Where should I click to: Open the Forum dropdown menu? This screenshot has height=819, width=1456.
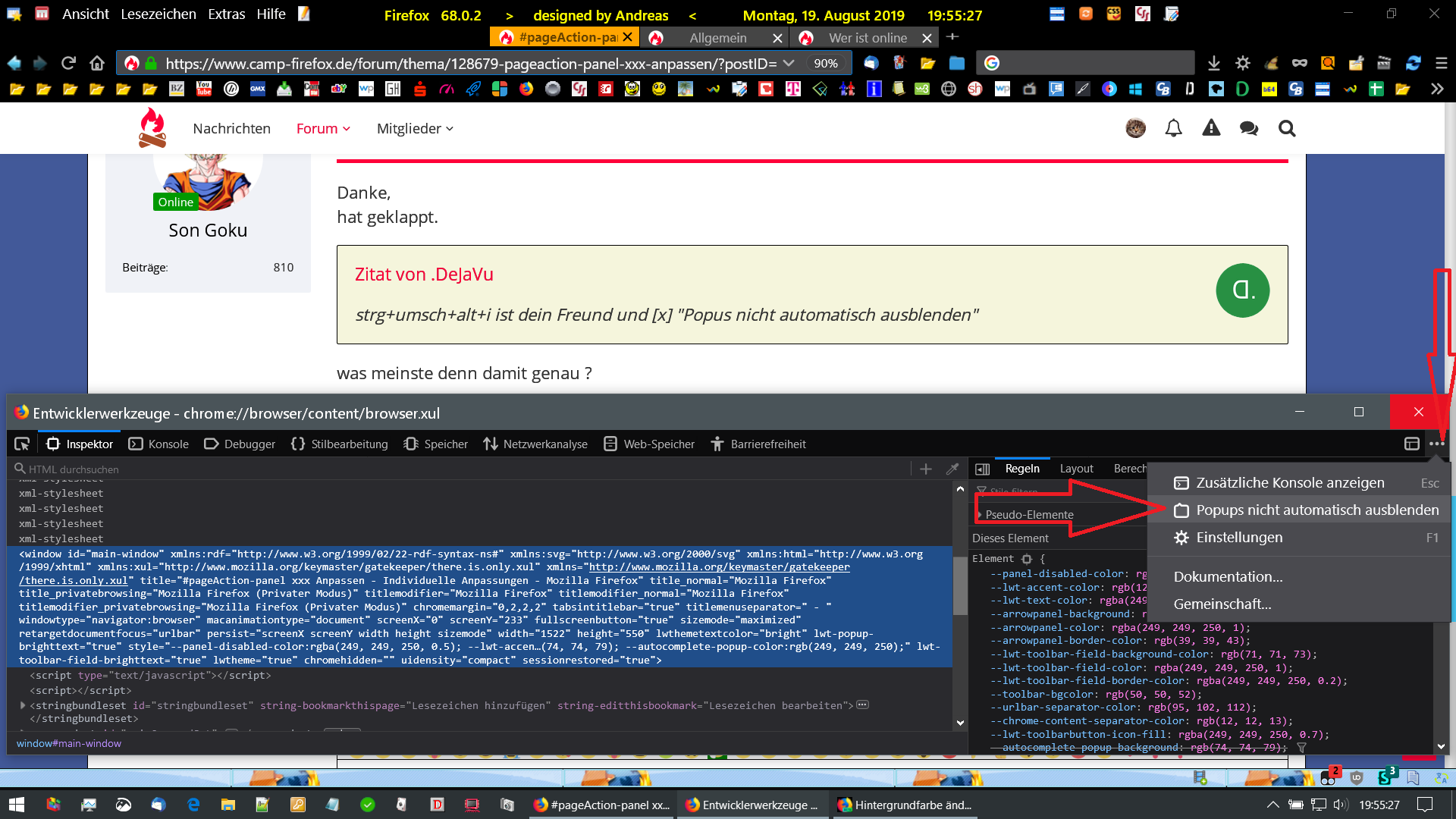pyautogui.click(x=323, y=129)
